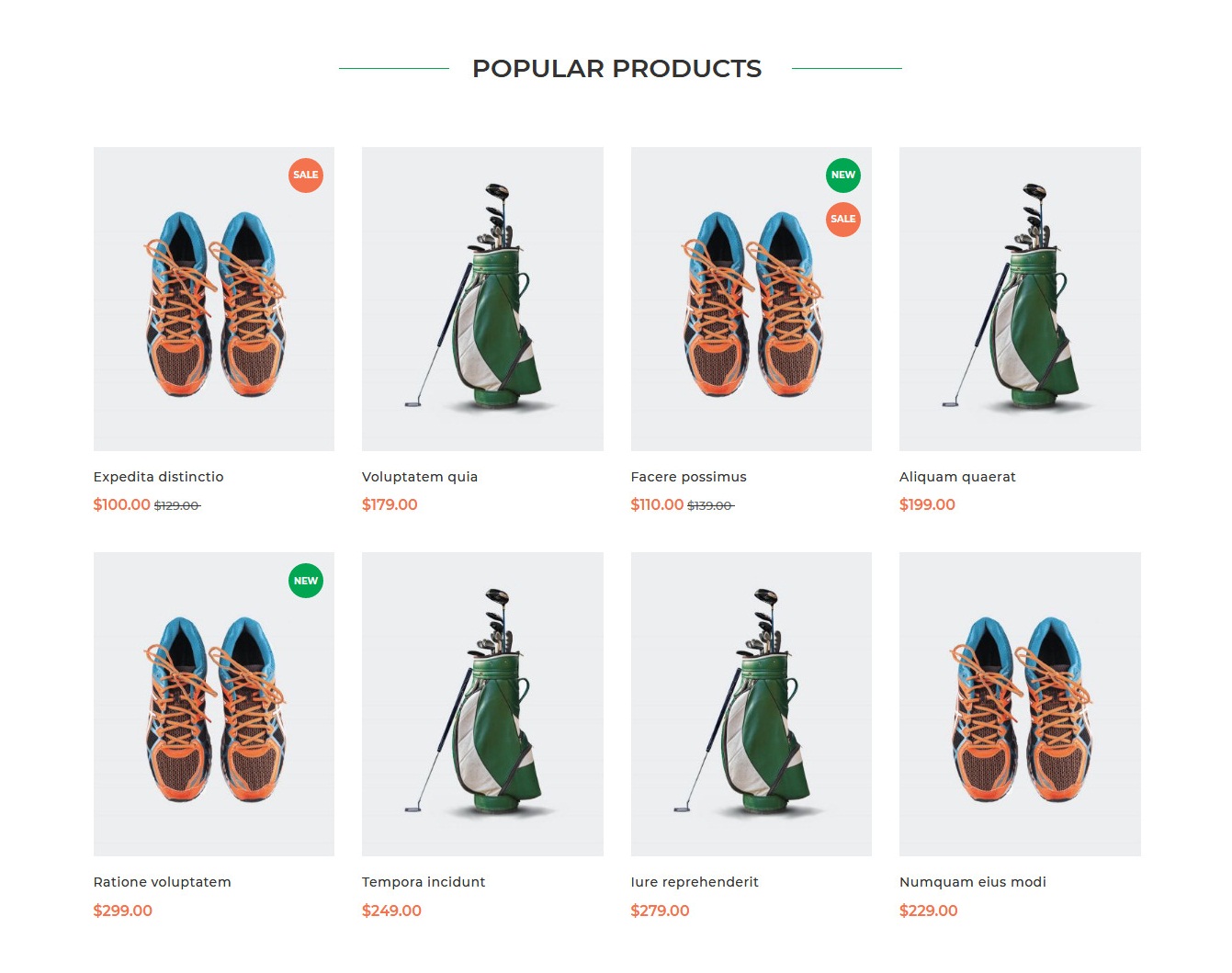Click the NEW badge on Ratione voluptatem

pyautogui.click(x=305, y=580)
